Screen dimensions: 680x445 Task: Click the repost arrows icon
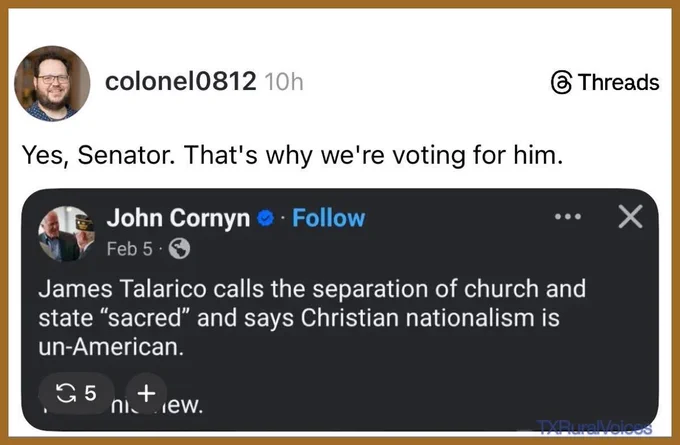pyautogui.click(x=65, y=393)
